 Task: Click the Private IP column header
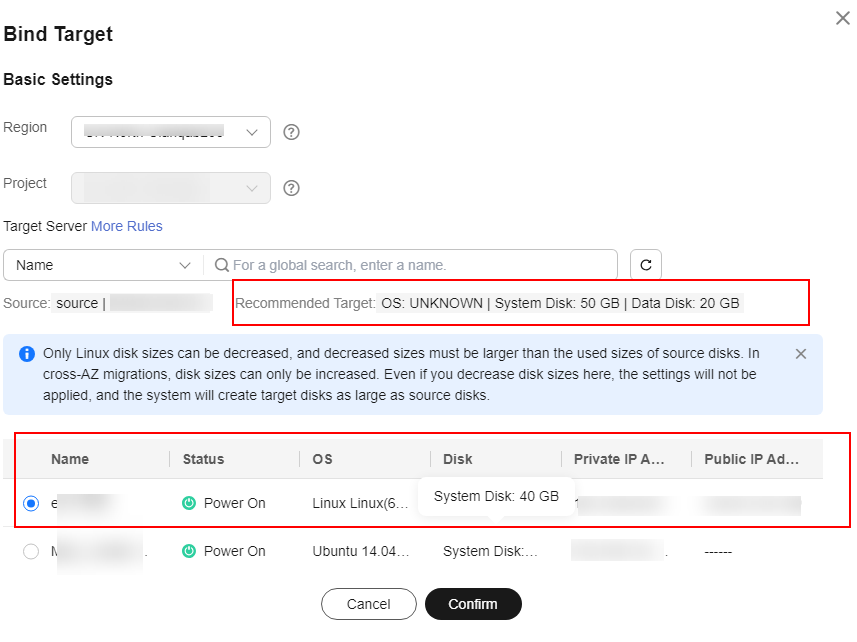[x=619, y=460]
